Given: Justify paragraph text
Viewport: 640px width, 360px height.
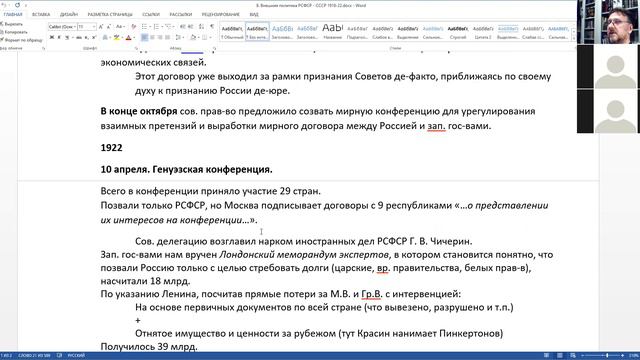Looking at the screenshot, I should tap(167, 37).
